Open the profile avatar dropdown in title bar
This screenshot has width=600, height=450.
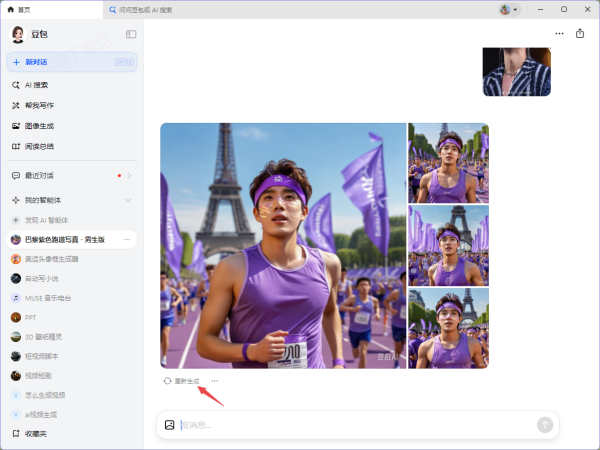509,9
